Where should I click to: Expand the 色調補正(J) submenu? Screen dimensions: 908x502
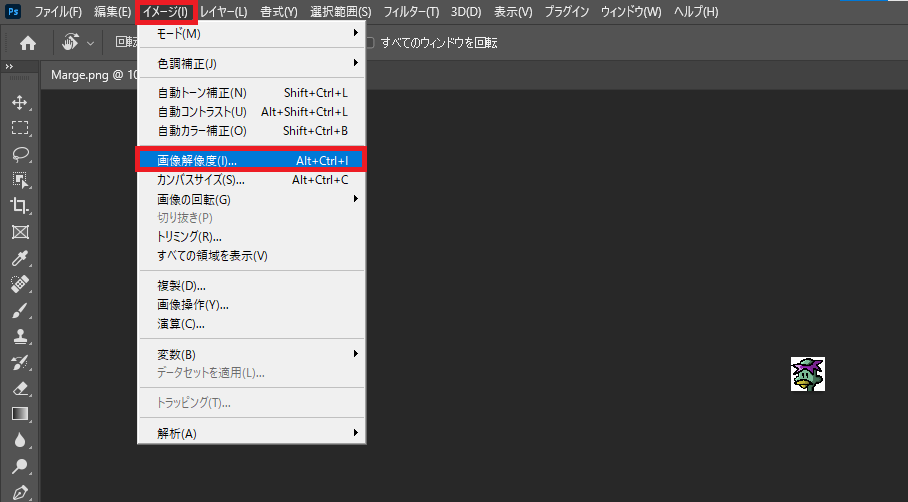251,64
